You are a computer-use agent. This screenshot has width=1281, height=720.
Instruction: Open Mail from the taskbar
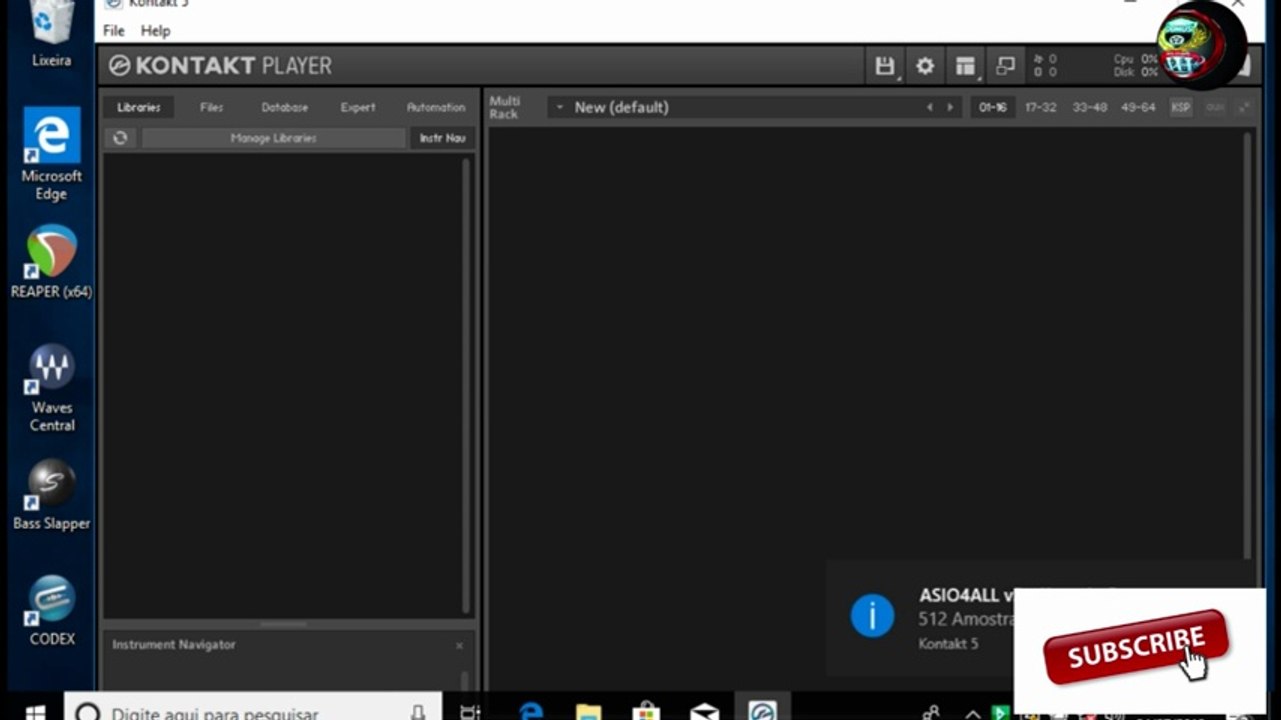(705, 711)
